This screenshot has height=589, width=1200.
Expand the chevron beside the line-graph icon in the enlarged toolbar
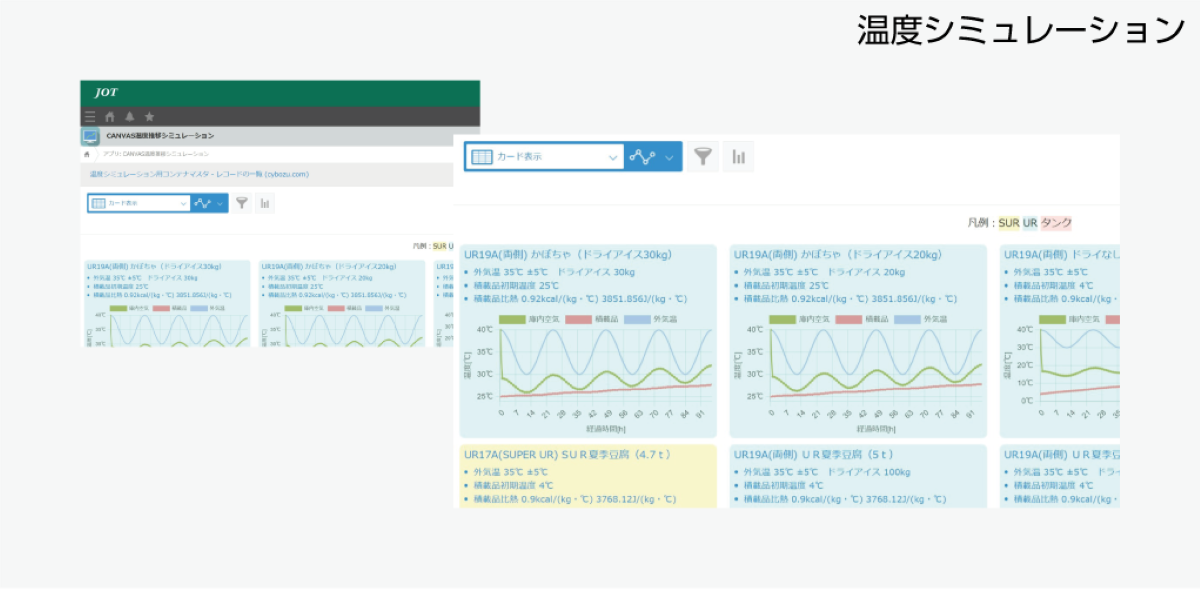point(669,157)
